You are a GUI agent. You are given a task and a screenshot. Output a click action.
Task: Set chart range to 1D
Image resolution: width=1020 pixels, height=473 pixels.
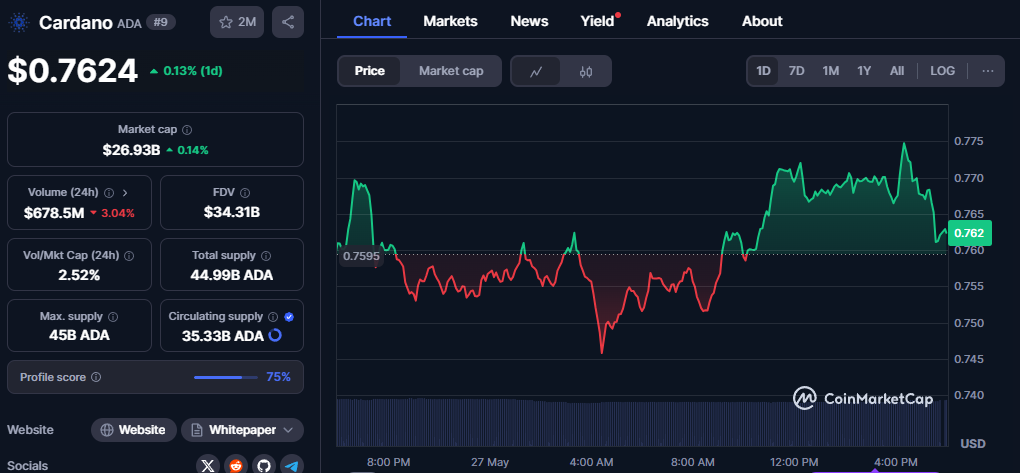[763, 71]
